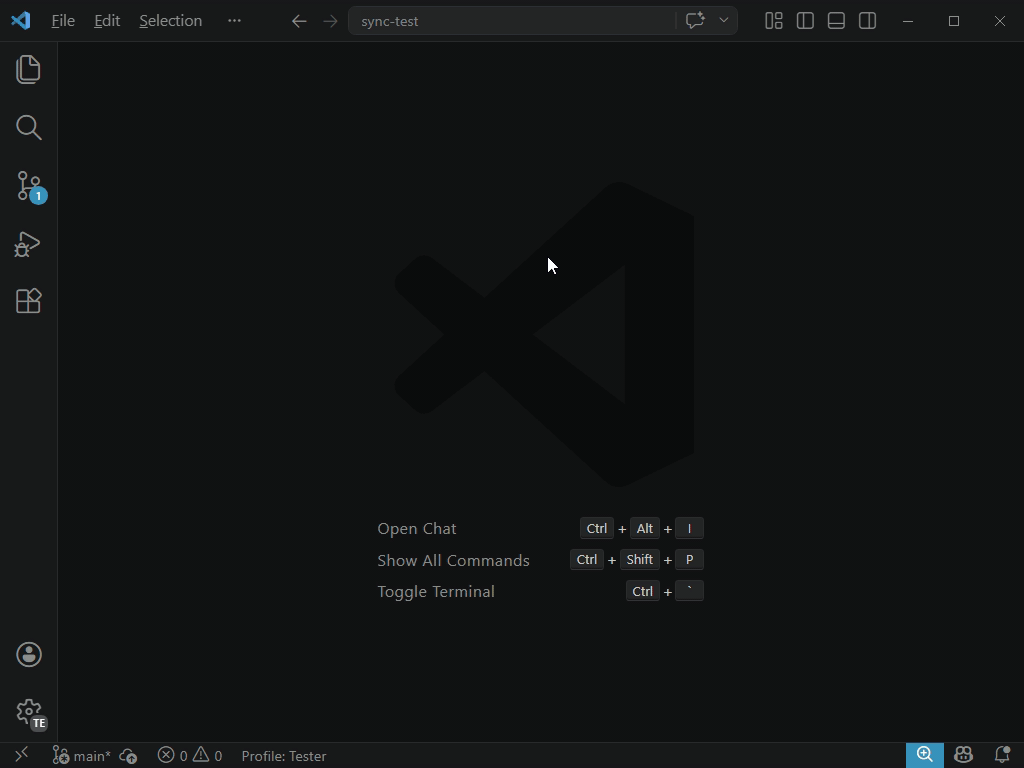This screenshot has width=1024, height=768.
Task: Show errors and warnings count
Action: click(190, 756)
